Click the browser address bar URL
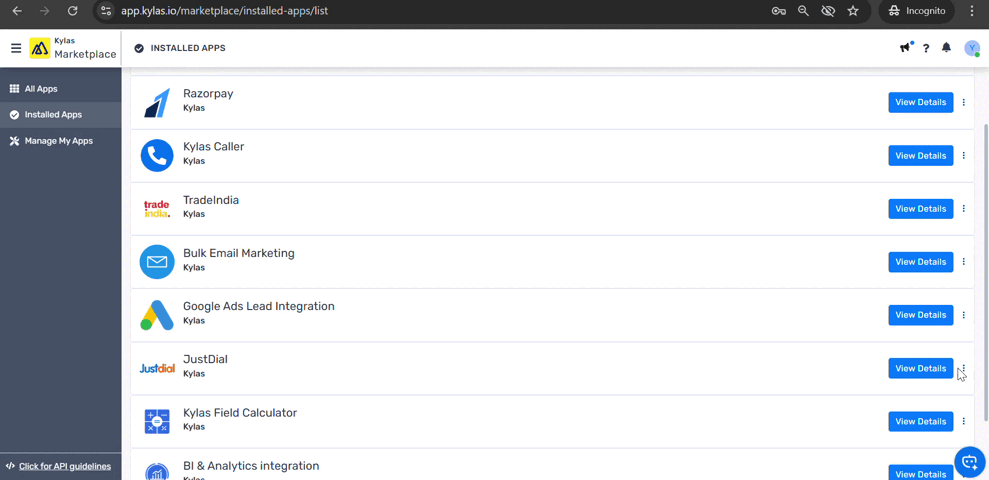The width and height of the screenshot is (989, 480). coord(225,11)
